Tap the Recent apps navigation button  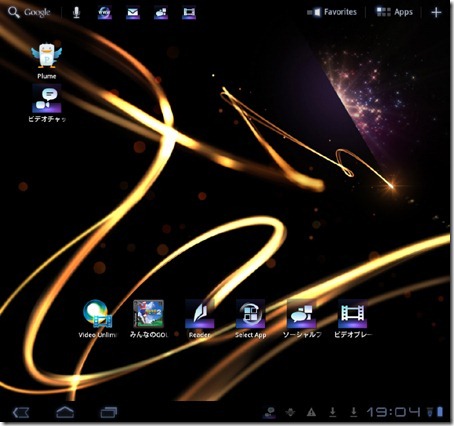click(109, 413)
